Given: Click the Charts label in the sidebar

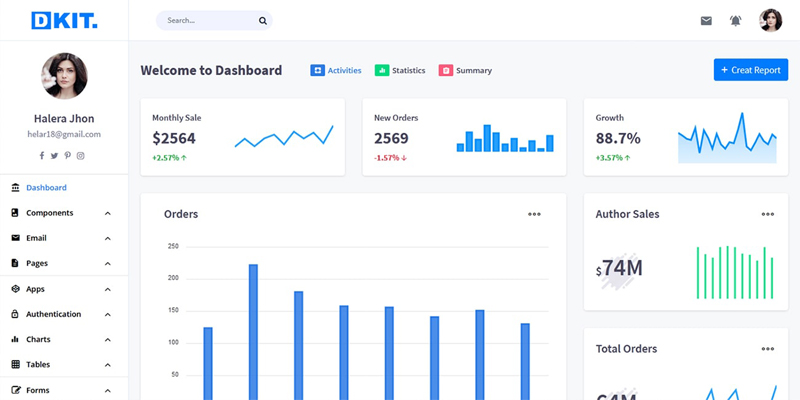Looking at the screenshot, I should click(38, 339).
